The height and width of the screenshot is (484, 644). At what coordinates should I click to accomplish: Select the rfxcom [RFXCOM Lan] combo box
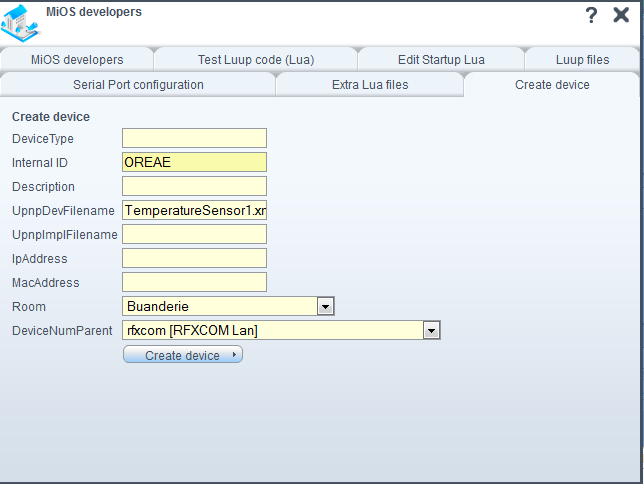pyautogui.click(x=281, y=330)
